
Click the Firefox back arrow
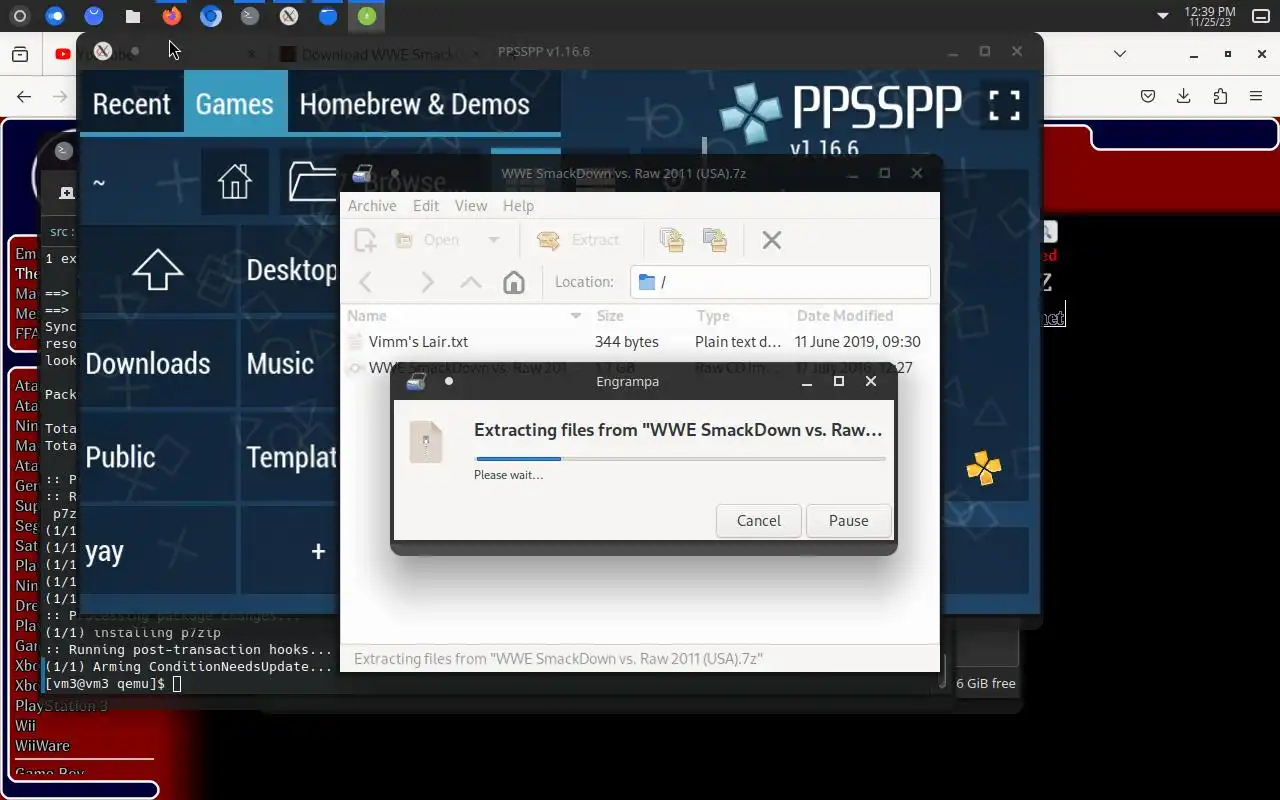[25, 97]
